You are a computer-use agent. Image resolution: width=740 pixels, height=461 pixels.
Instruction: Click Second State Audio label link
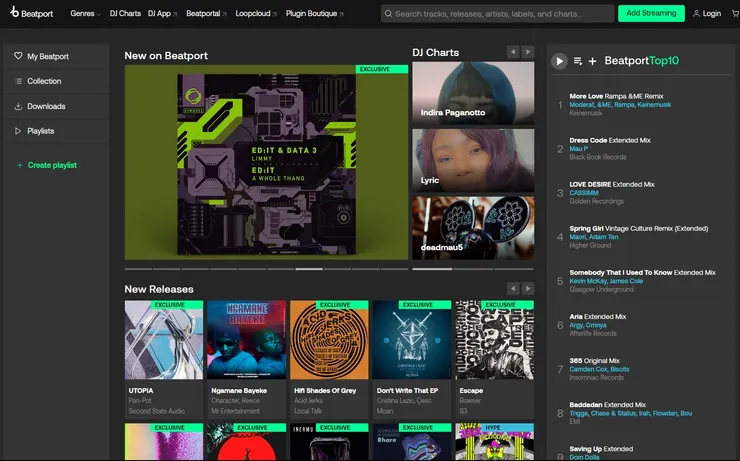(156, 411)
